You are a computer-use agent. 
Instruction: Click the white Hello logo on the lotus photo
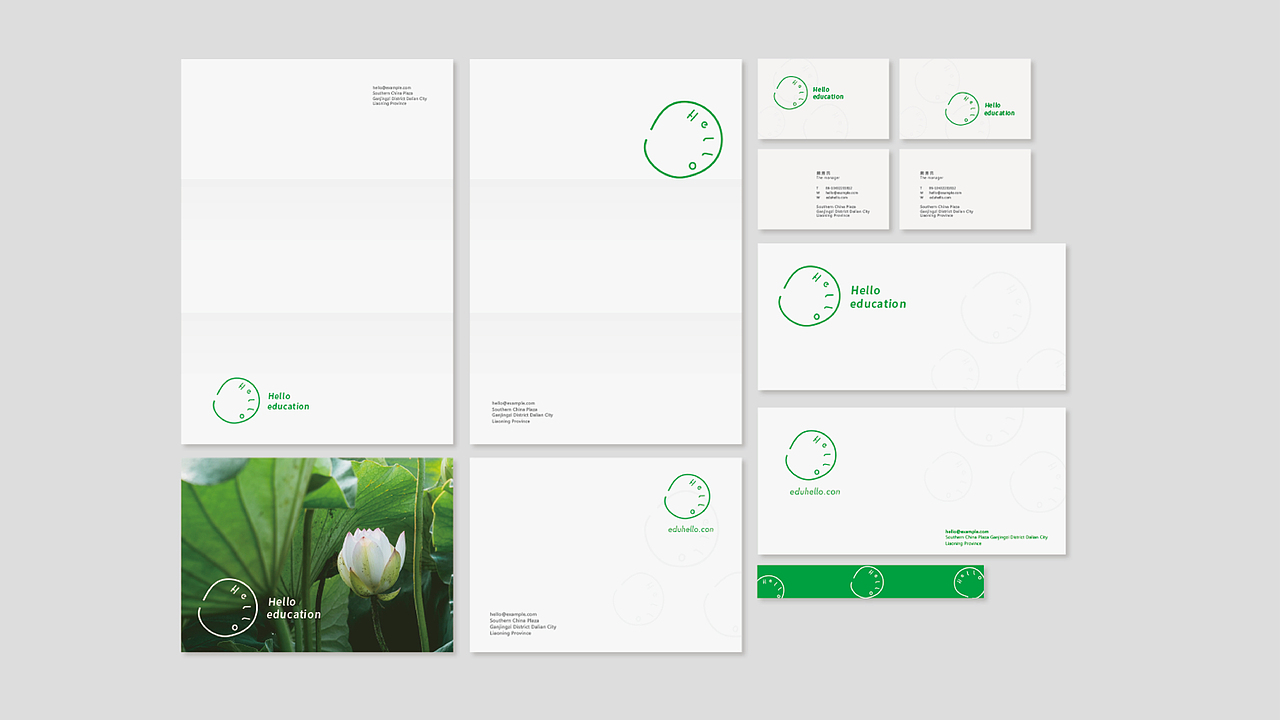(x=229, y=607)
